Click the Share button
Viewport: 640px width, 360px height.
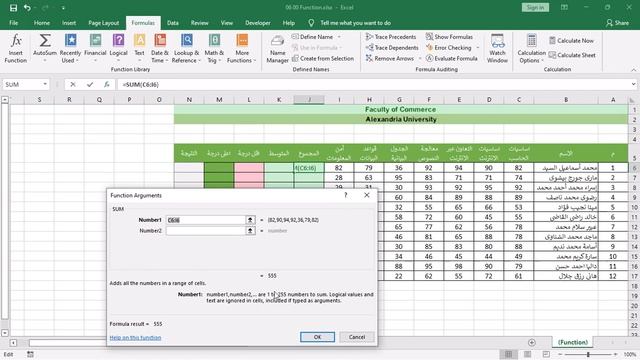[617, 23]
